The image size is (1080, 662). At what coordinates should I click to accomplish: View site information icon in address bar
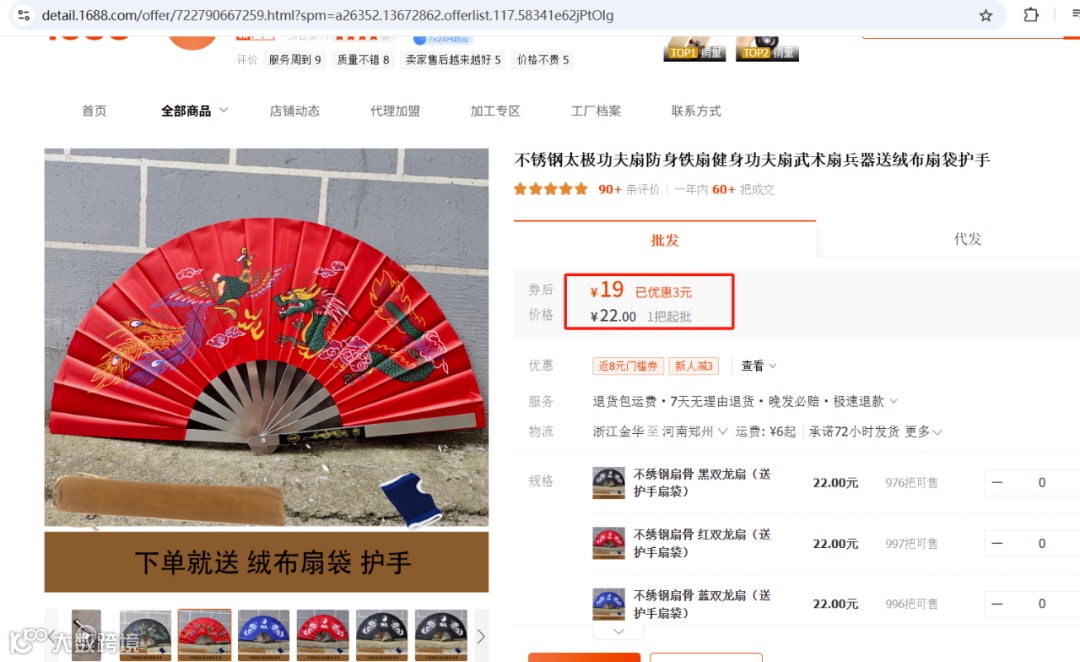[x=23, y=14]
